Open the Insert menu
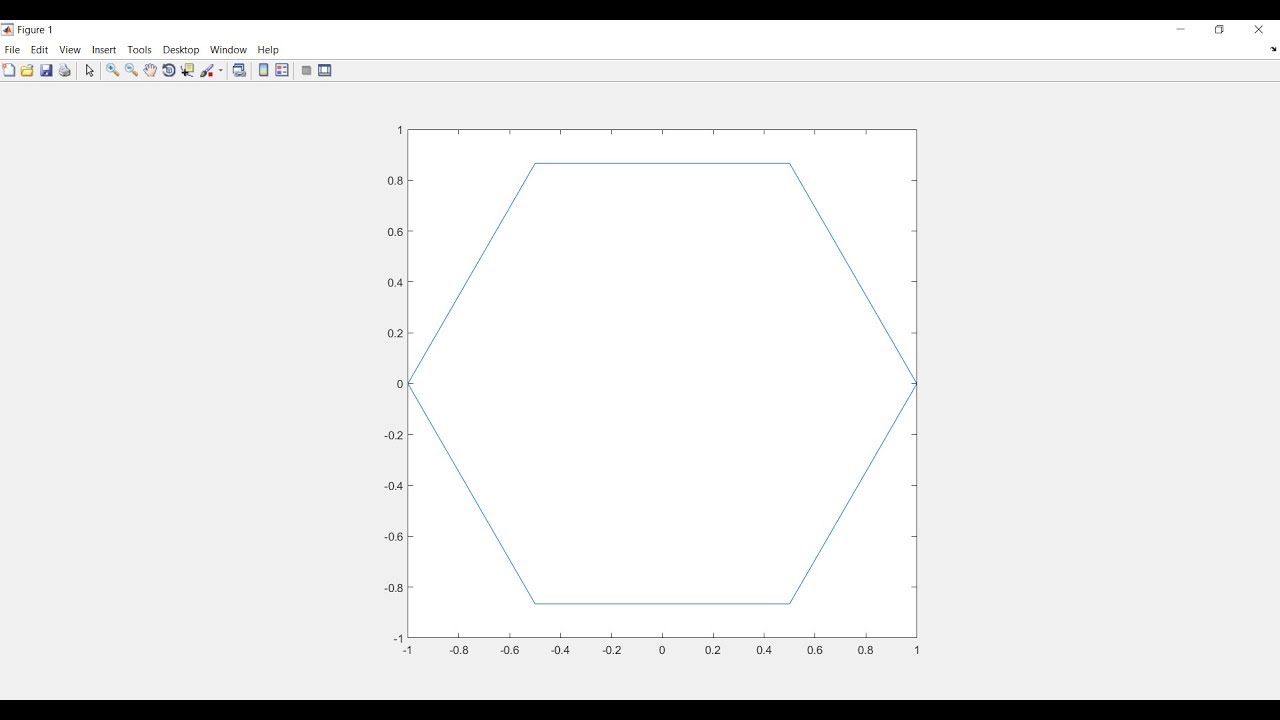Image resolution: width=1280 pixels, height=720 pixels. pyautogui.click(x=104, y=50)
